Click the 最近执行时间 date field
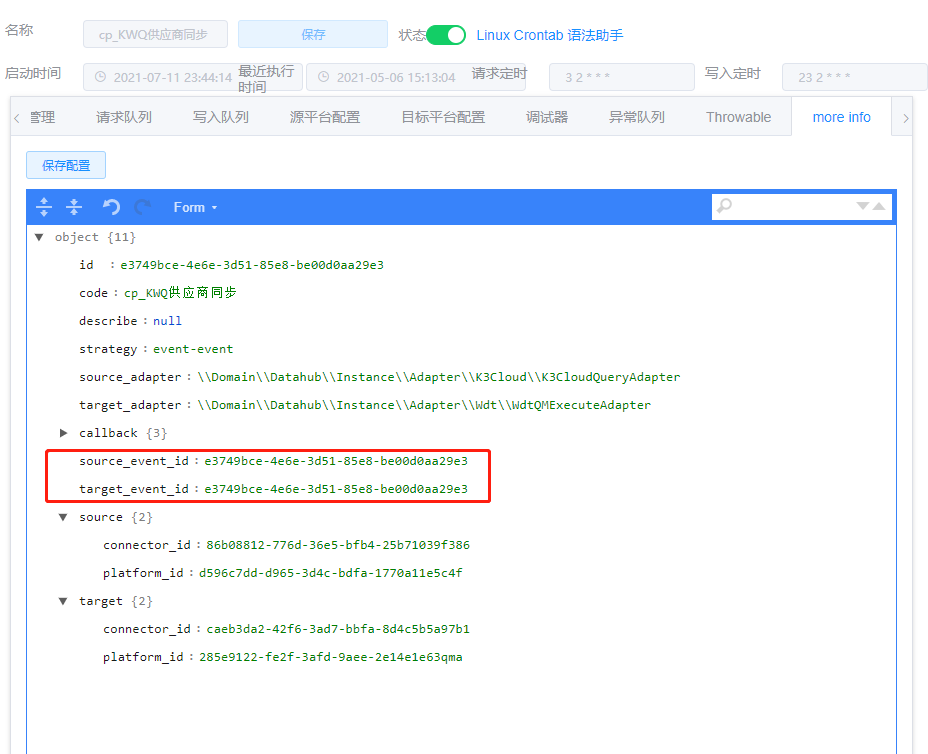 pos(416,77)
